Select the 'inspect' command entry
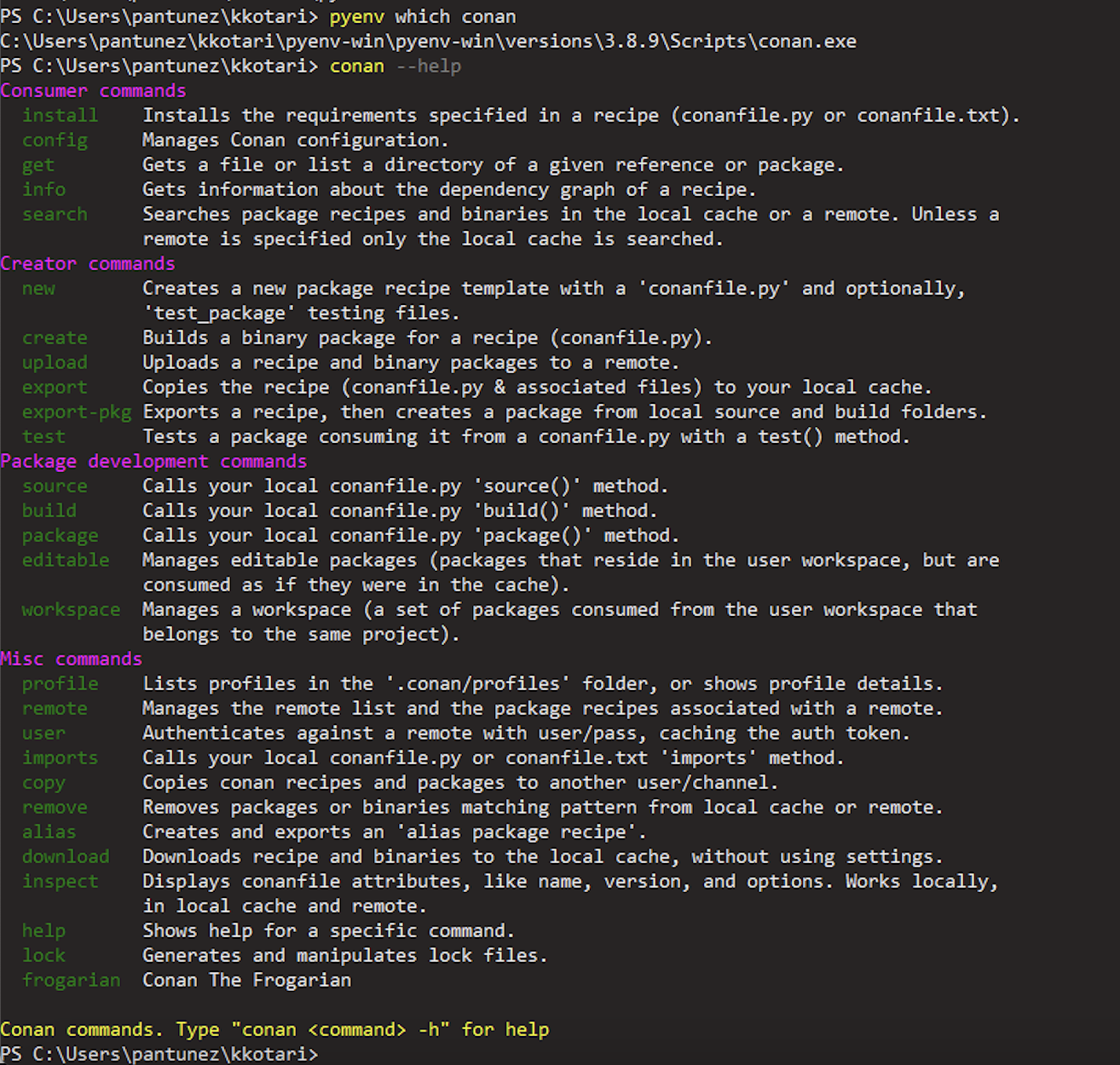Viewport: 1120px width, 1065px height. [60, 881]
